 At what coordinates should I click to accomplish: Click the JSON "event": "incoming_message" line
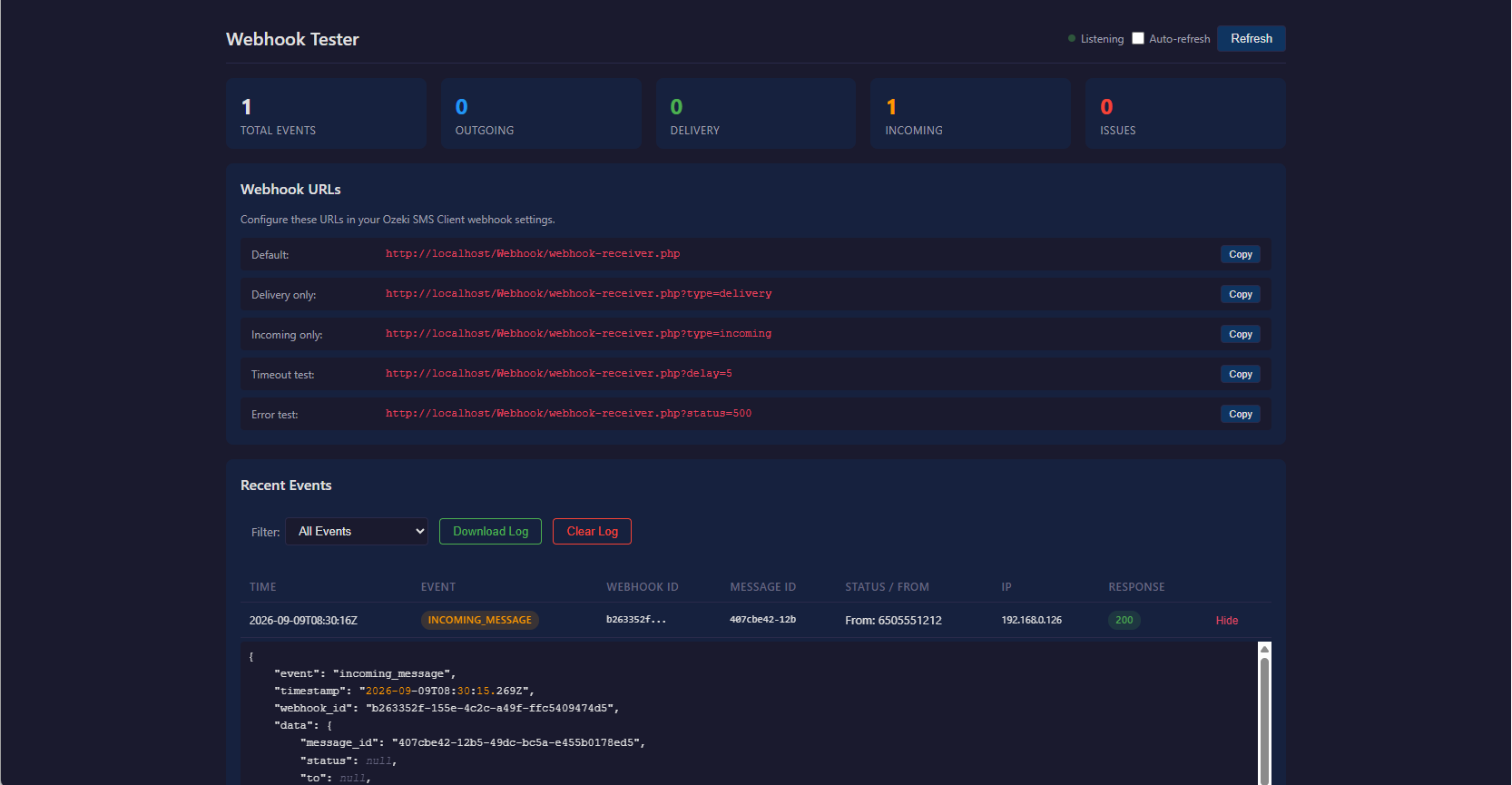(x=365, y=673)
